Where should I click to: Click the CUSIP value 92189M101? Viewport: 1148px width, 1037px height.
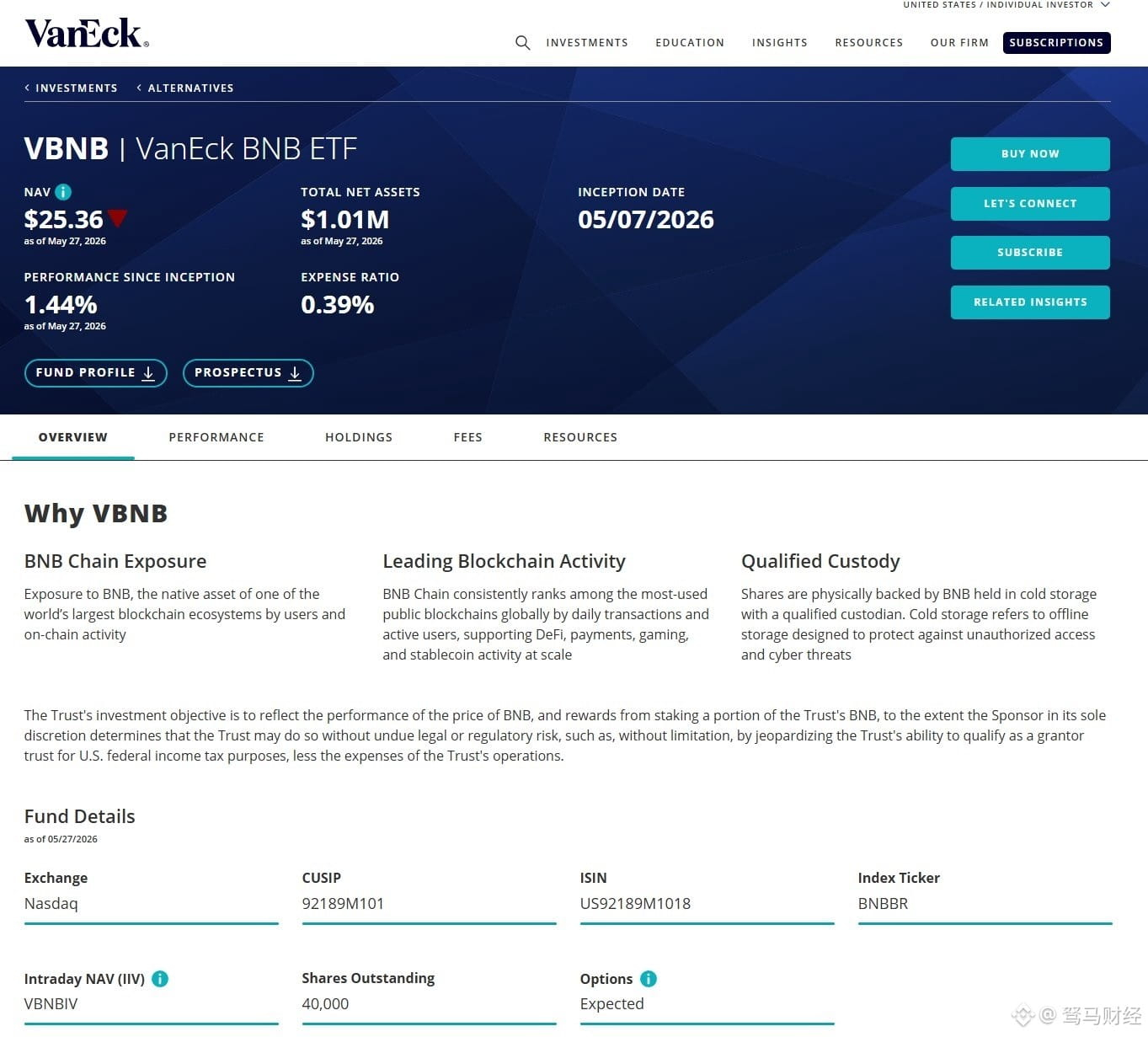pos(343,904)
